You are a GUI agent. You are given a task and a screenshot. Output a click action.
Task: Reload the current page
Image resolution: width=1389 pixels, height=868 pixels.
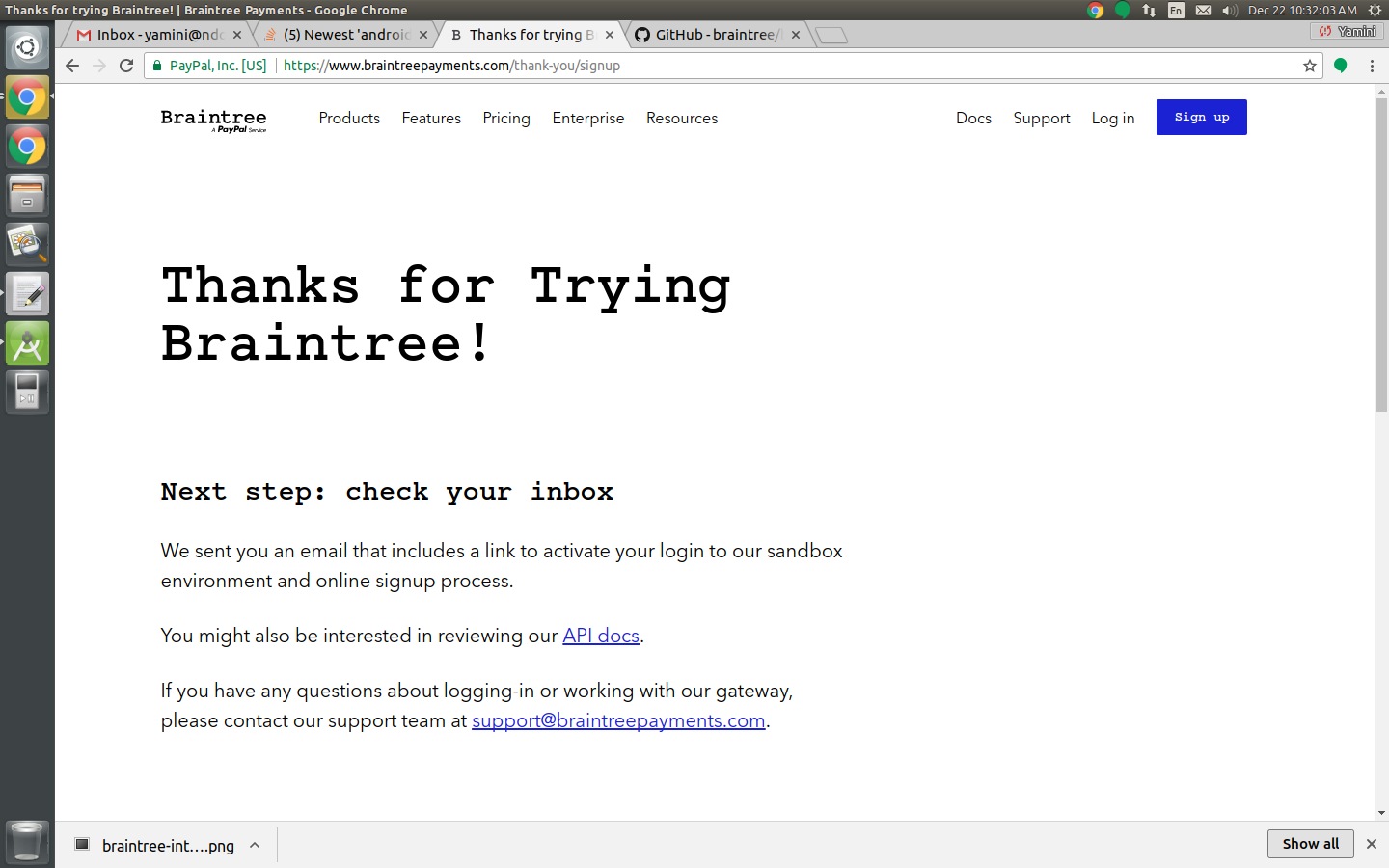[126, 66]
